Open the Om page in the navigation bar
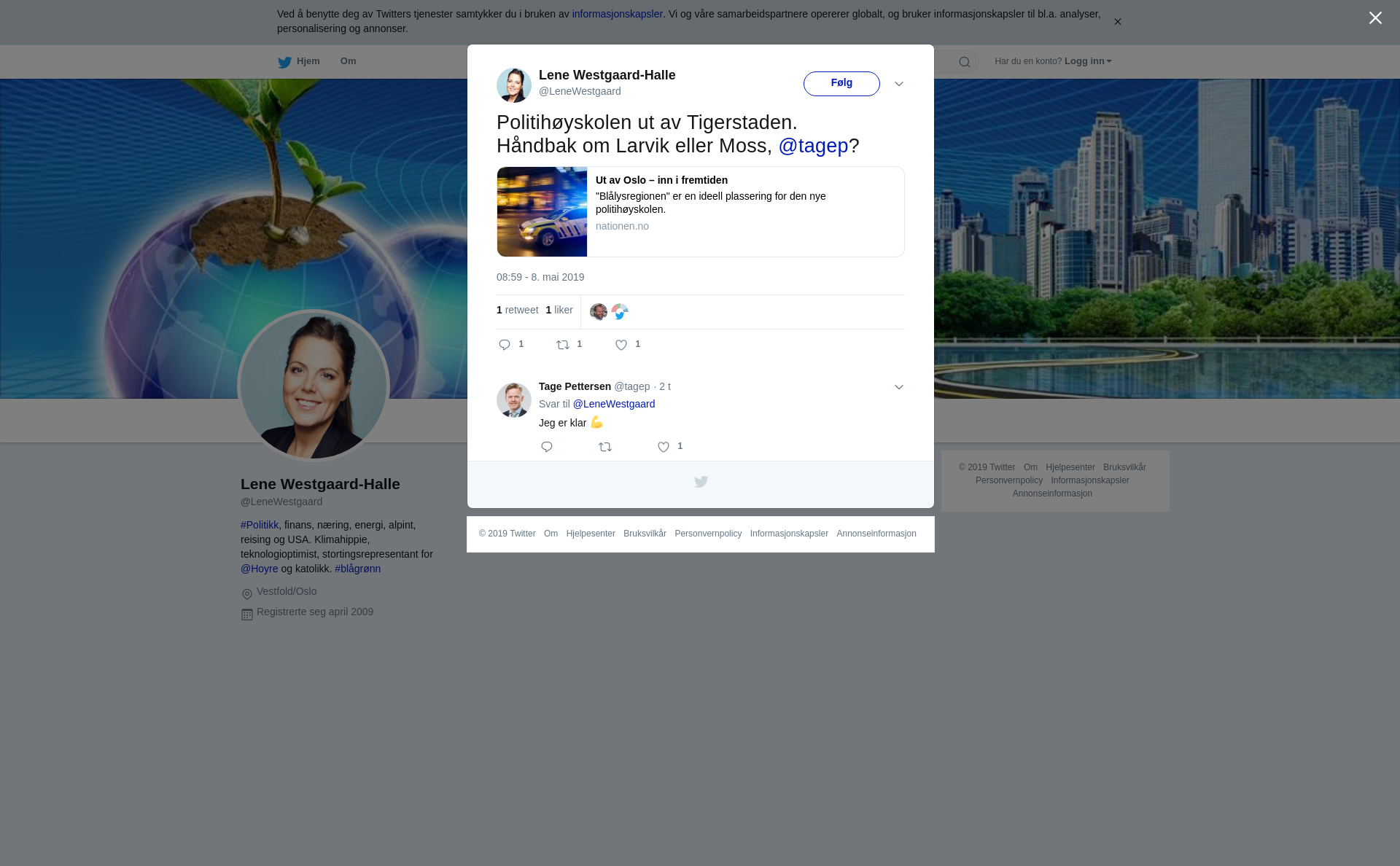Screen dimensions: 1400x866 coord(348,61)
